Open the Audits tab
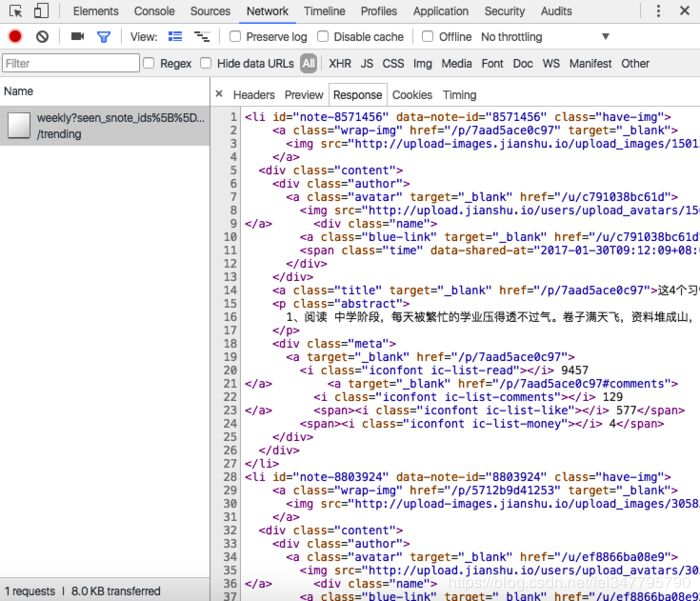The height and width of the screenshot is (601, 700). [556, 11]
